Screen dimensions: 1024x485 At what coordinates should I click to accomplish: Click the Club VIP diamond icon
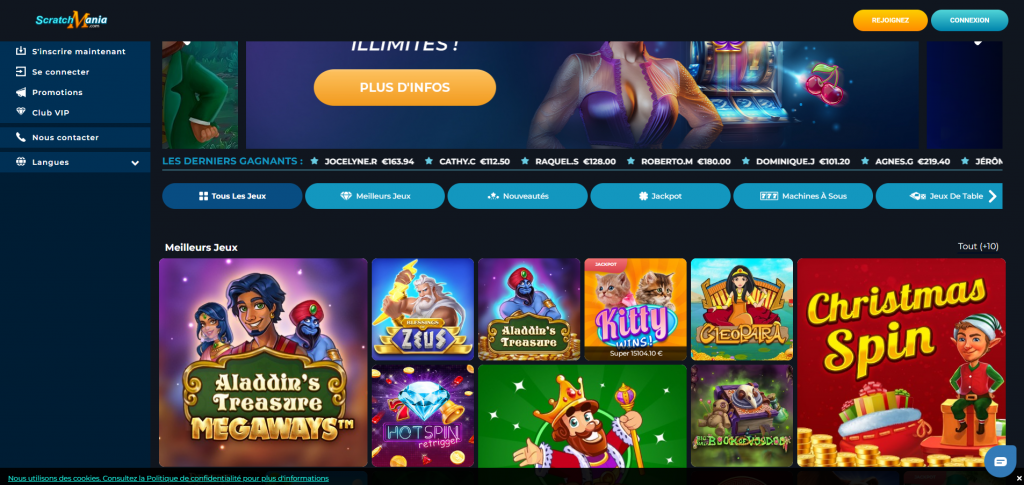[21, 112]
